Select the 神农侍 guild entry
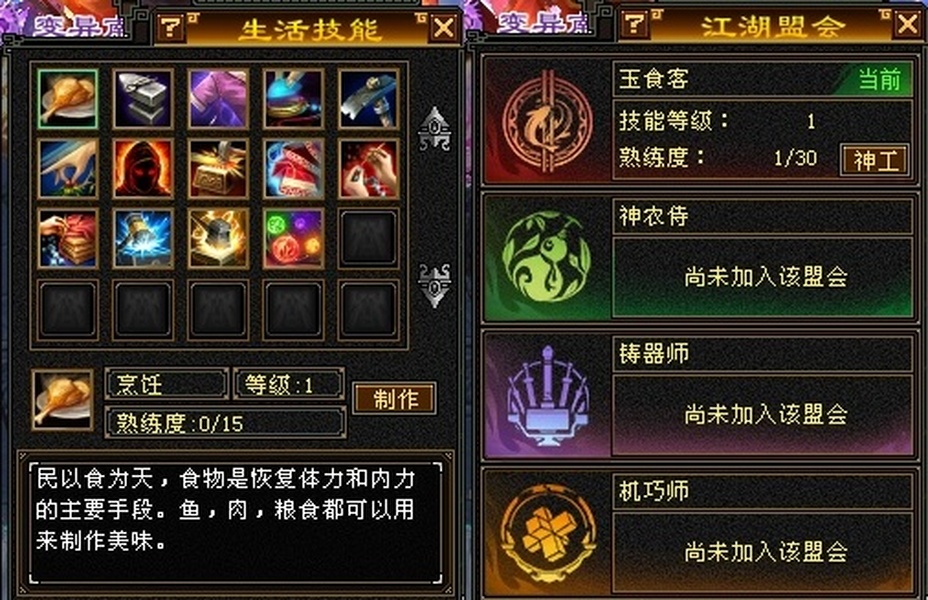The height and width of the screenshot is (600, 928). coord(698,258)
